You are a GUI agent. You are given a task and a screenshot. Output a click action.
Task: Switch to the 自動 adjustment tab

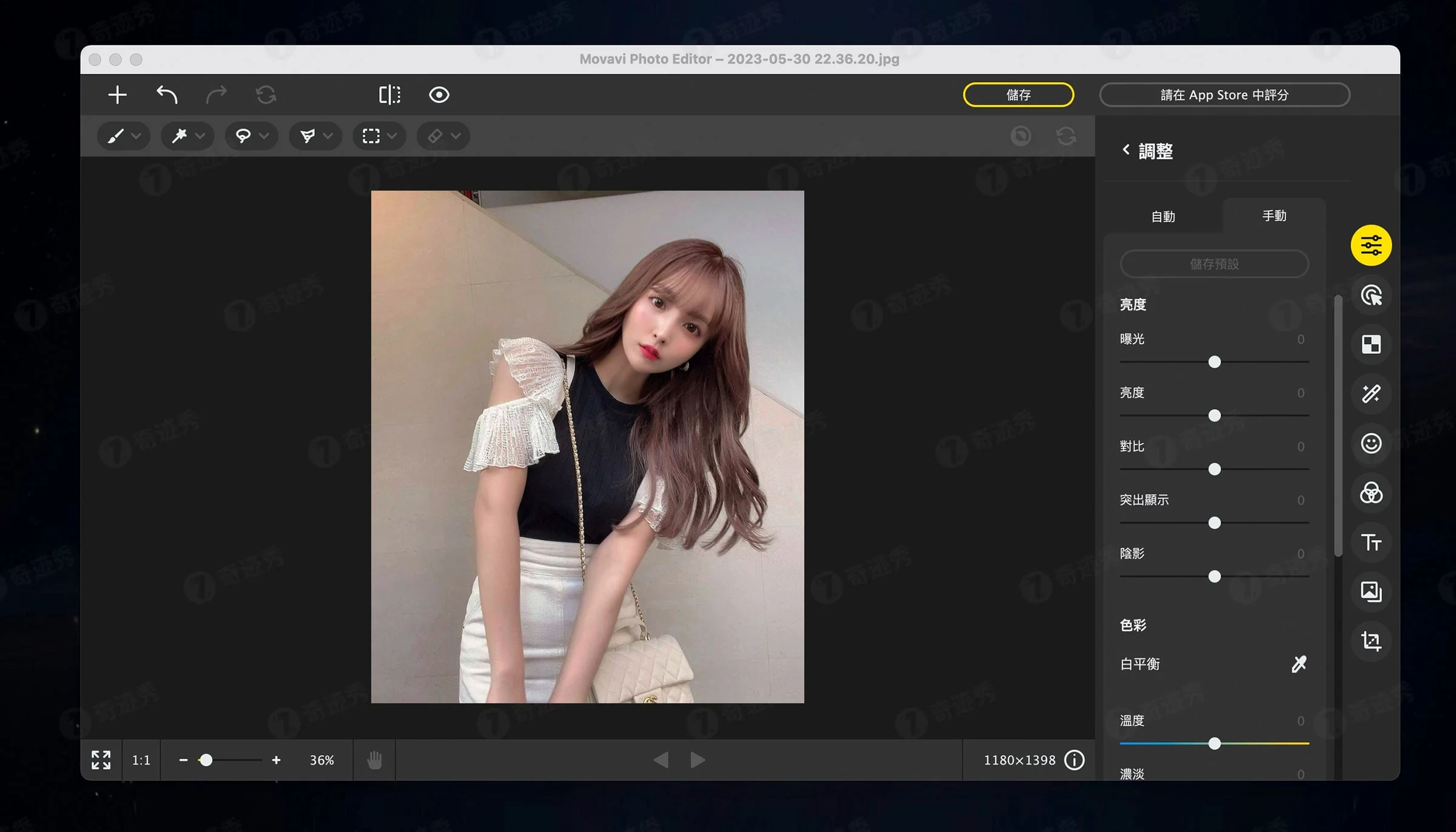tap(1164, 216)
